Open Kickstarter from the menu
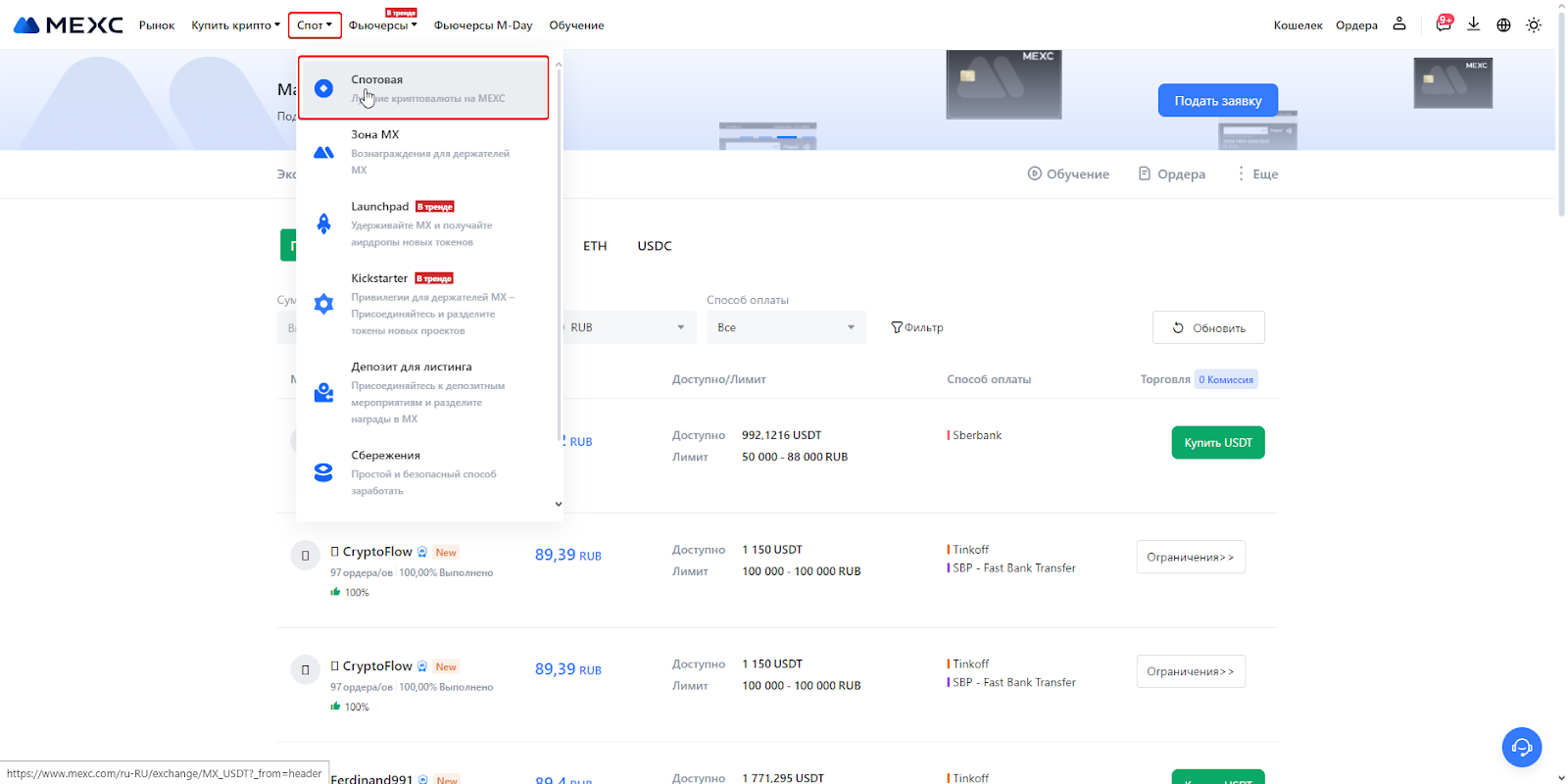Viewport: 1568px width, 784px height. pyautogui.click(x=423, y=304)
